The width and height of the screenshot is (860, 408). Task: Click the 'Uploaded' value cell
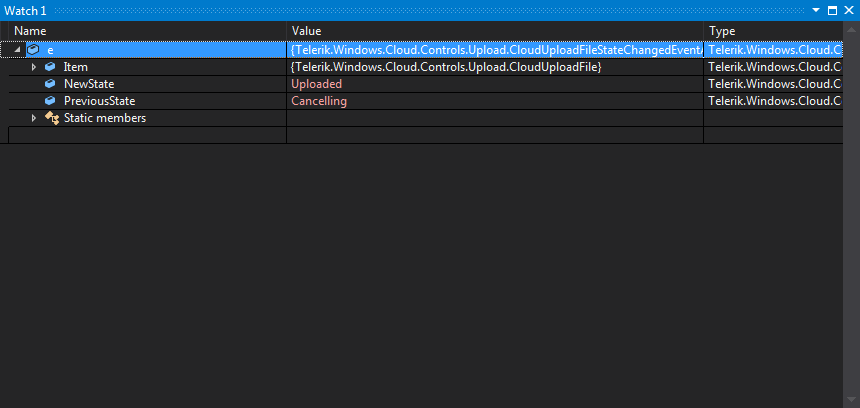click(316, 84)
